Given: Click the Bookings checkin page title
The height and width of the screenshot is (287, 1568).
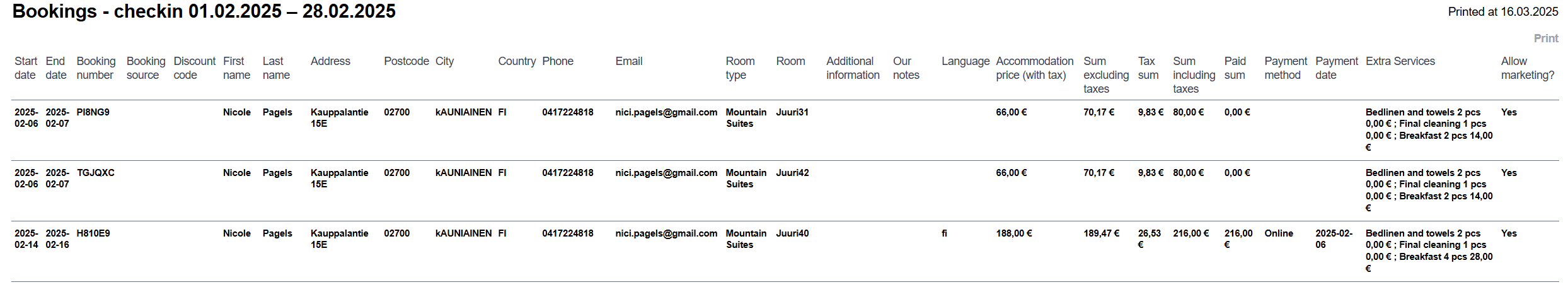Looking at the screenshot, I should [x=204, y=11].
